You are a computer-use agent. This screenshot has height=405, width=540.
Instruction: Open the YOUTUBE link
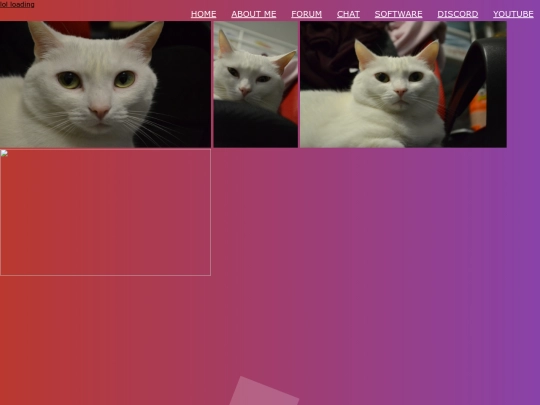tap(513, 14)
